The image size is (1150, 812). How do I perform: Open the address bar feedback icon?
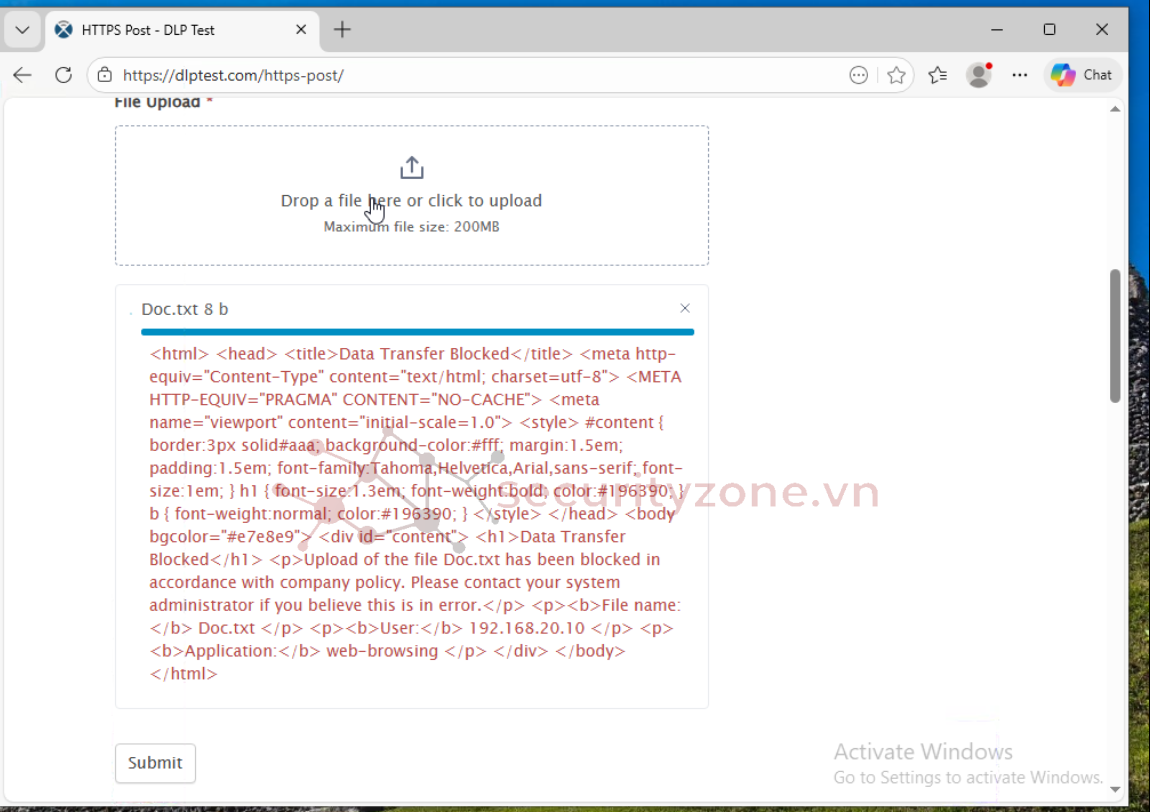tap(858, 75)
